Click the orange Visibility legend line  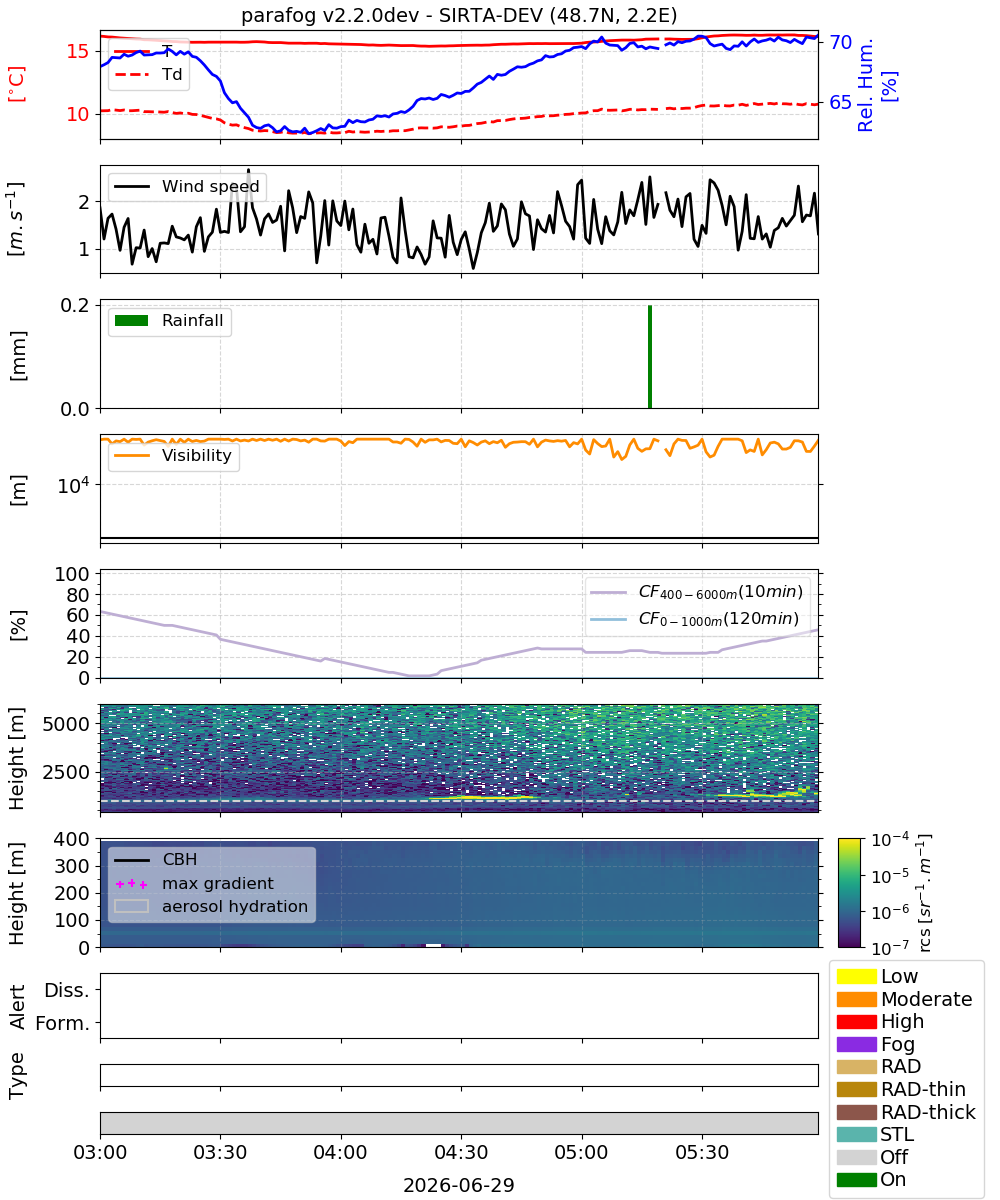131,456
